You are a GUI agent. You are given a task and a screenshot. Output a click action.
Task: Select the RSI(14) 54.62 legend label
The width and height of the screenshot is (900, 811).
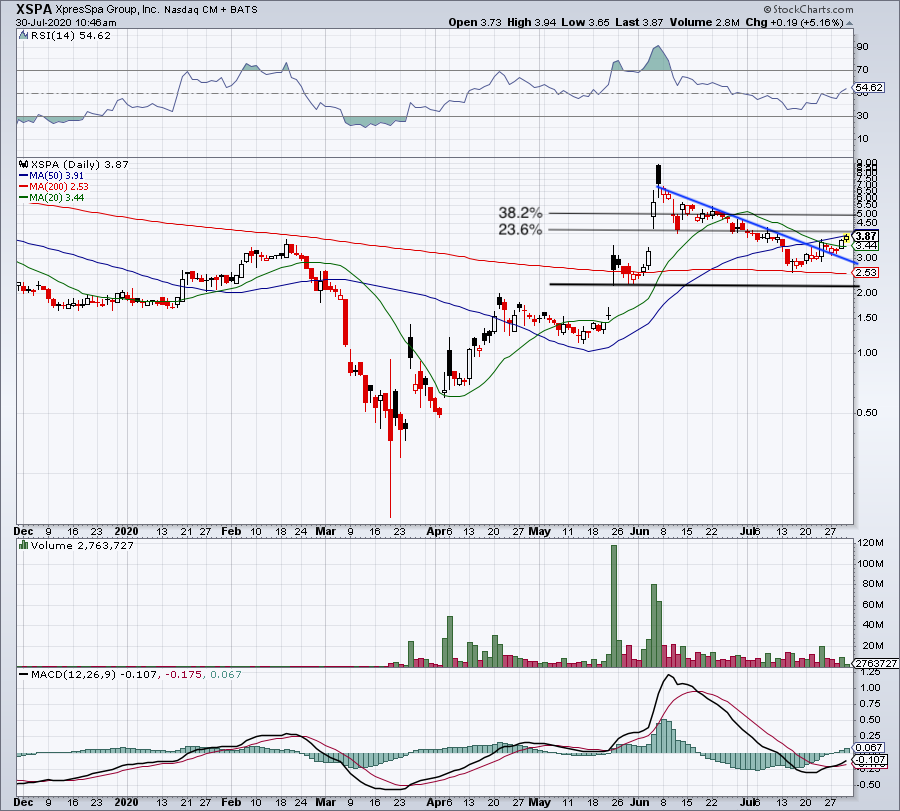tap(71, 36)
